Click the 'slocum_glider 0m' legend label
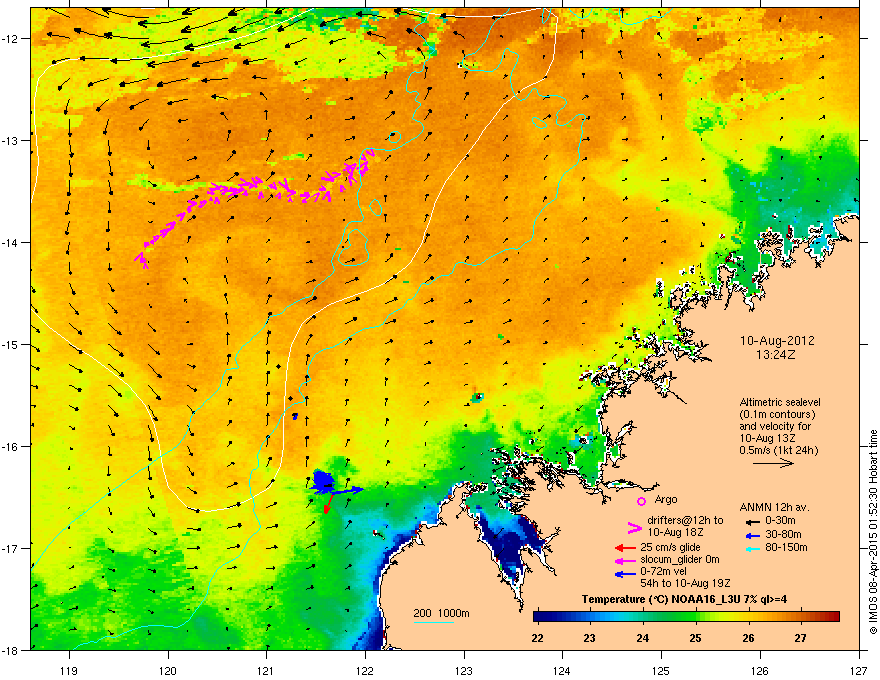 coord(680,559)
